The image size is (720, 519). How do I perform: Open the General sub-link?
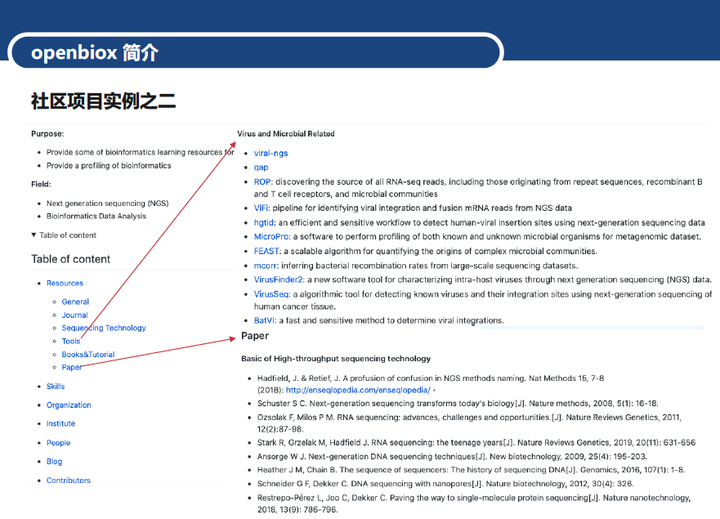point(75,302)
